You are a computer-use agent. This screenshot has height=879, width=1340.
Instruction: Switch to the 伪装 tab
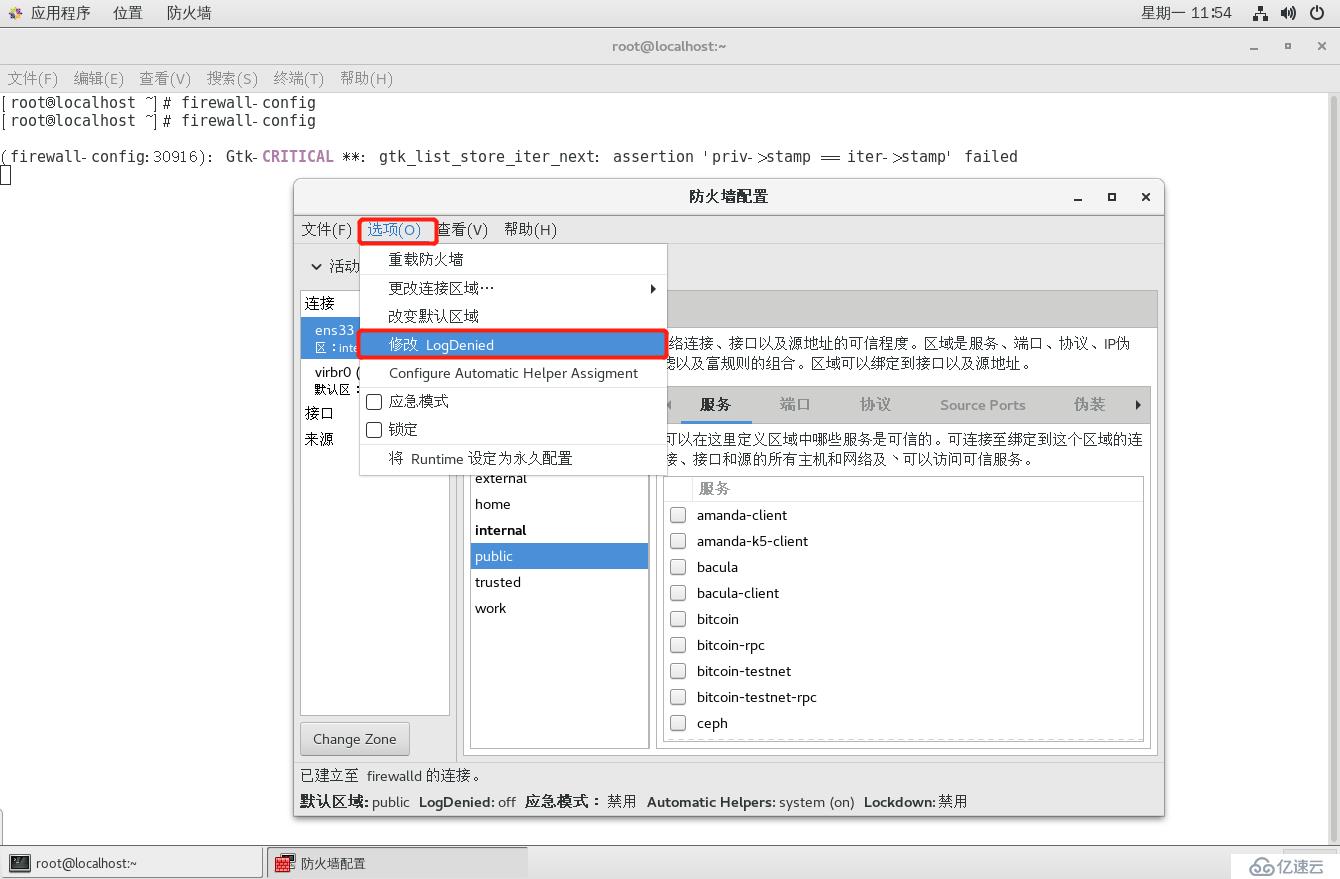coord(1089,404)
